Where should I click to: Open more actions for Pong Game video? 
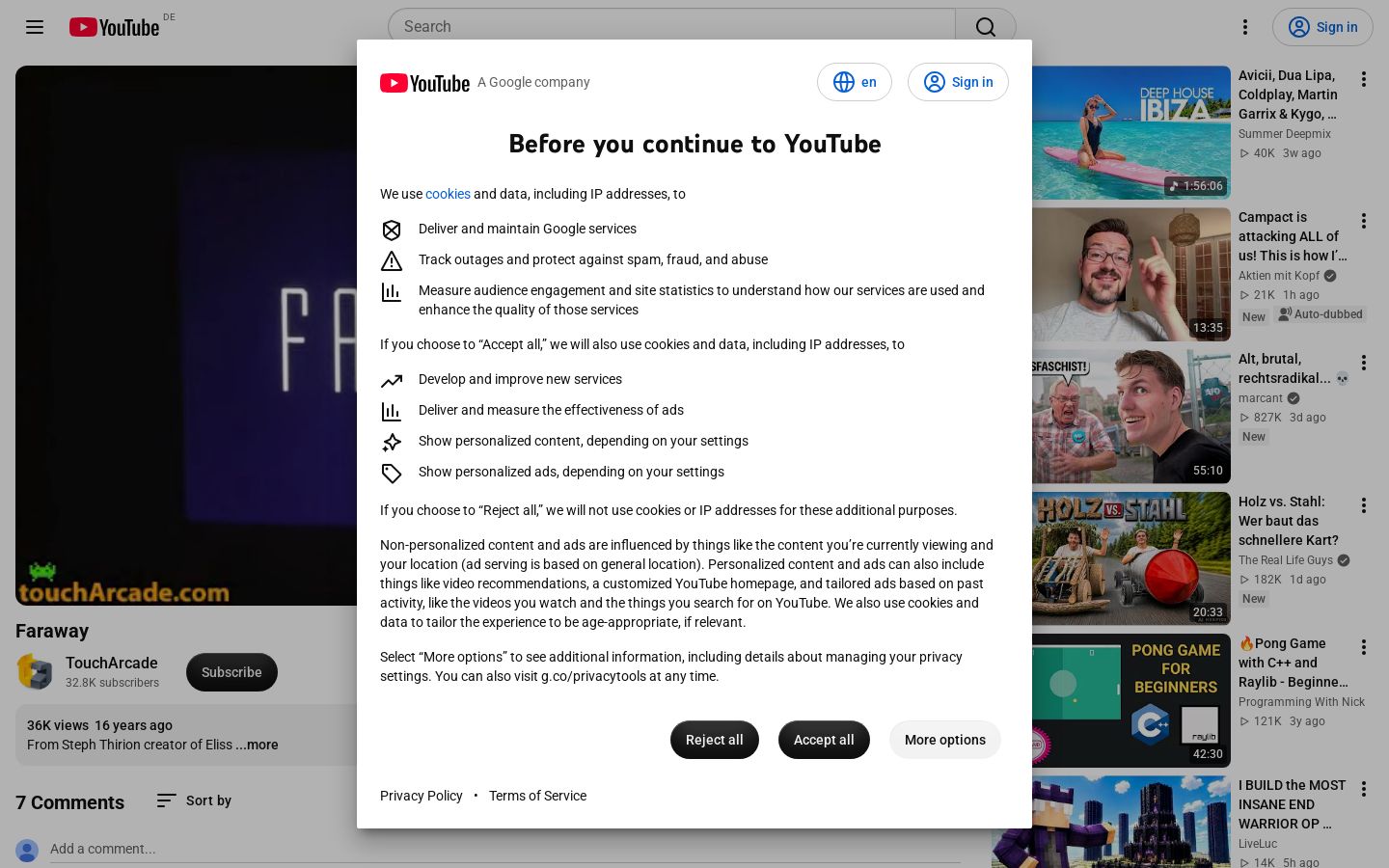1364,647
